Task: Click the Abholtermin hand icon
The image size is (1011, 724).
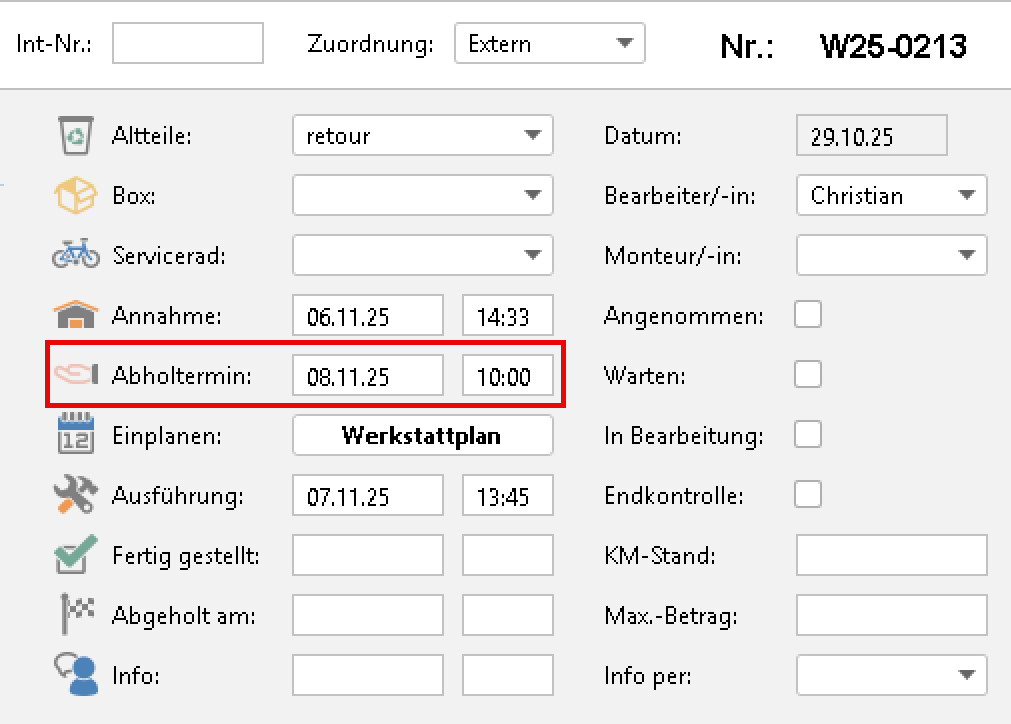Action: pyautogui.click(x=75, y=376)
